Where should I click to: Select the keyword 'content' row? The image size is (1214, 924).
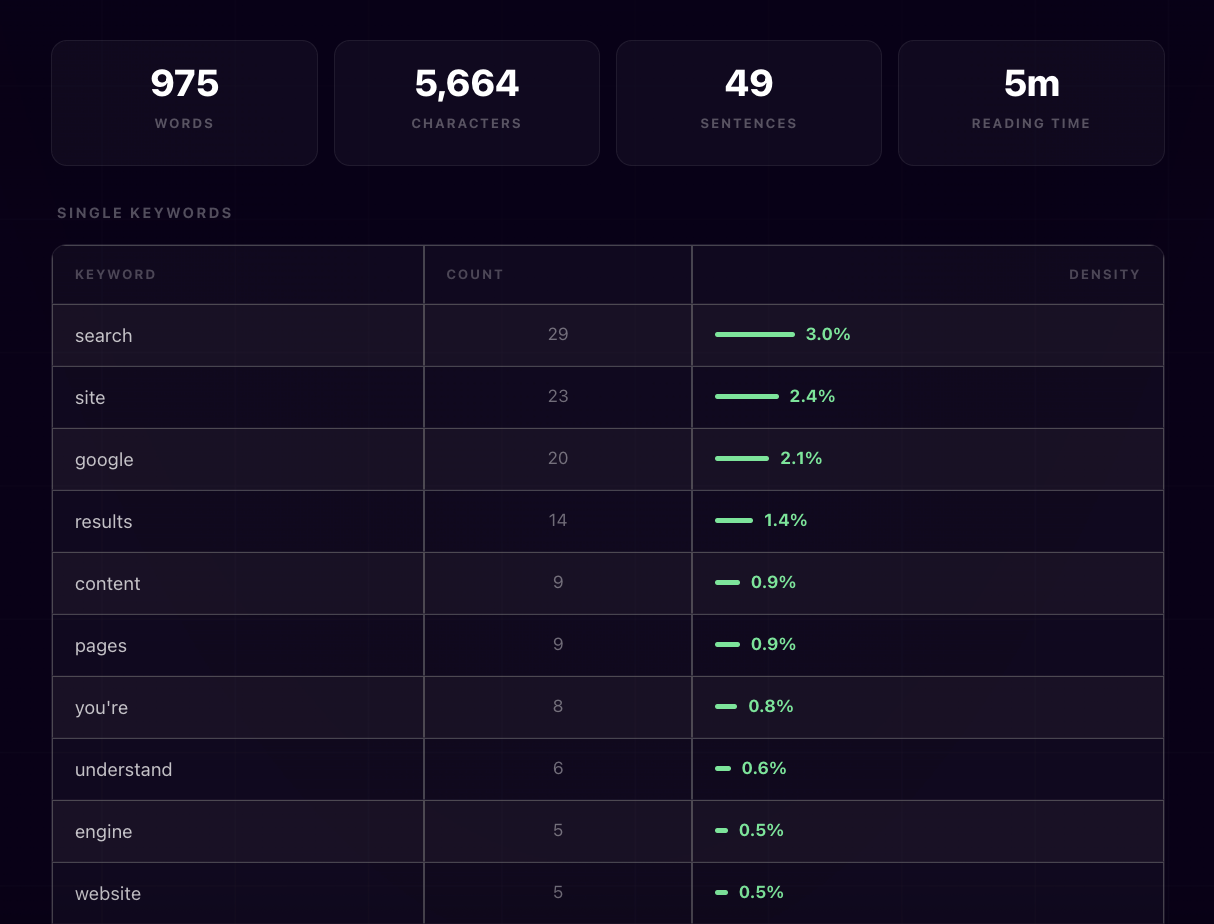pyautogui.click(x=237, y=583)
